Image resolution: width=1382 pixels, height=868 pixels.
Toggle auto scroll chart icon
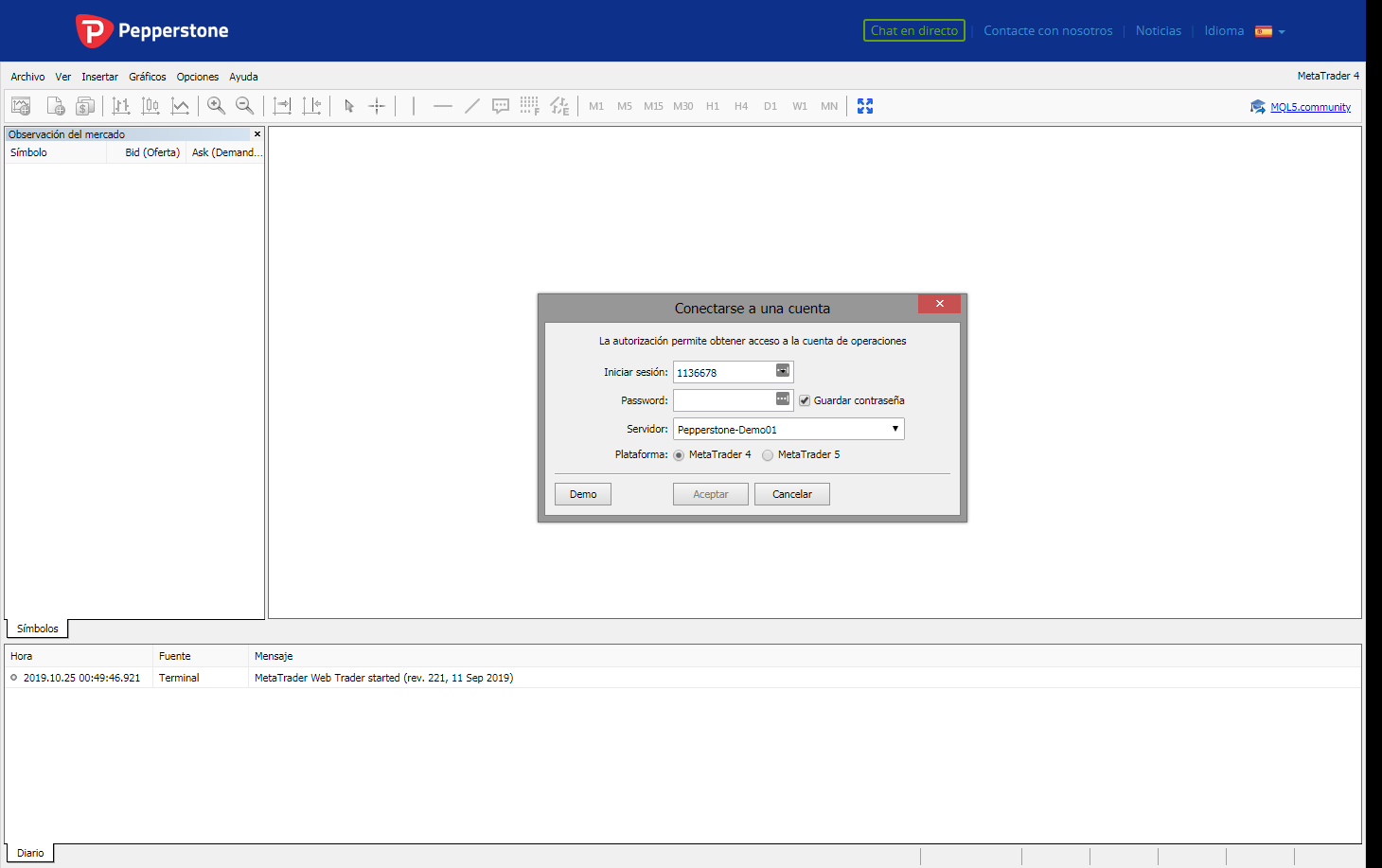click(x=282, y=106)
